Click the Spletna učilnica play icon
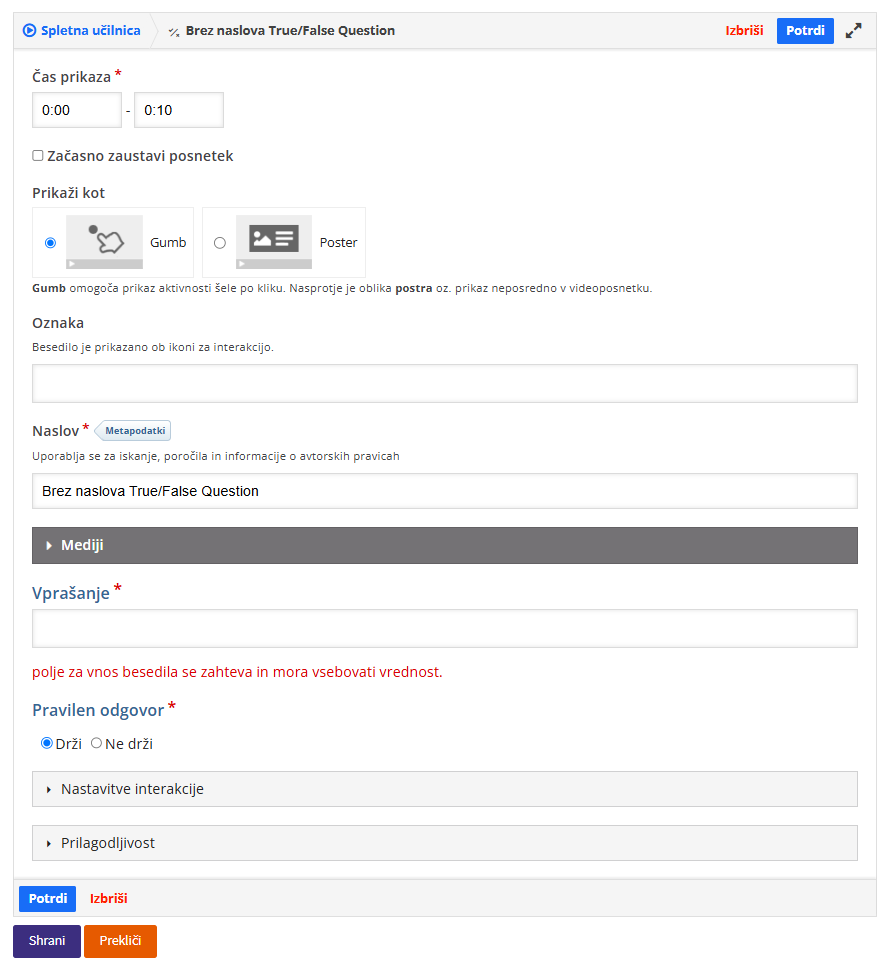 point(29,31)
